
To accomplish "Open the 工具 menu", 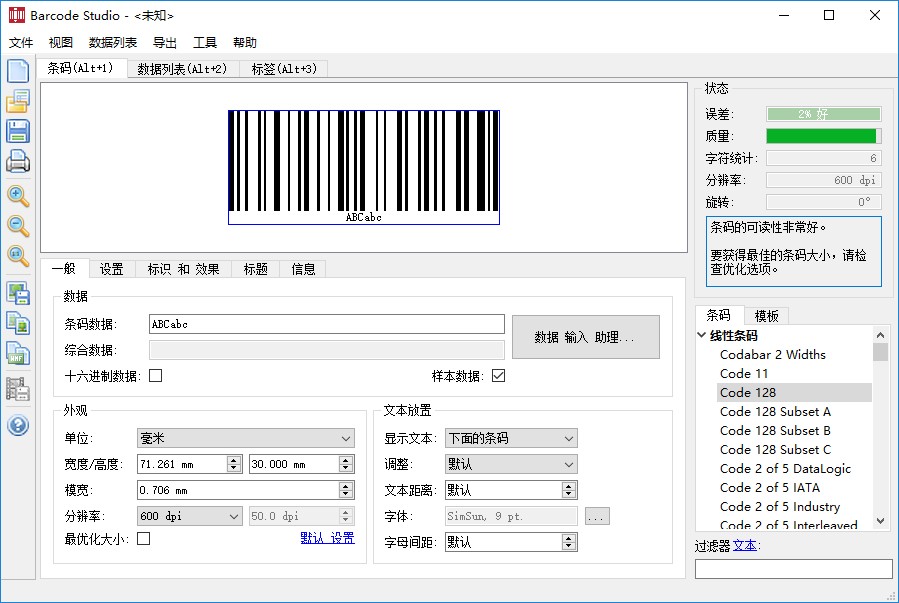I will click(x=205, y=42).
